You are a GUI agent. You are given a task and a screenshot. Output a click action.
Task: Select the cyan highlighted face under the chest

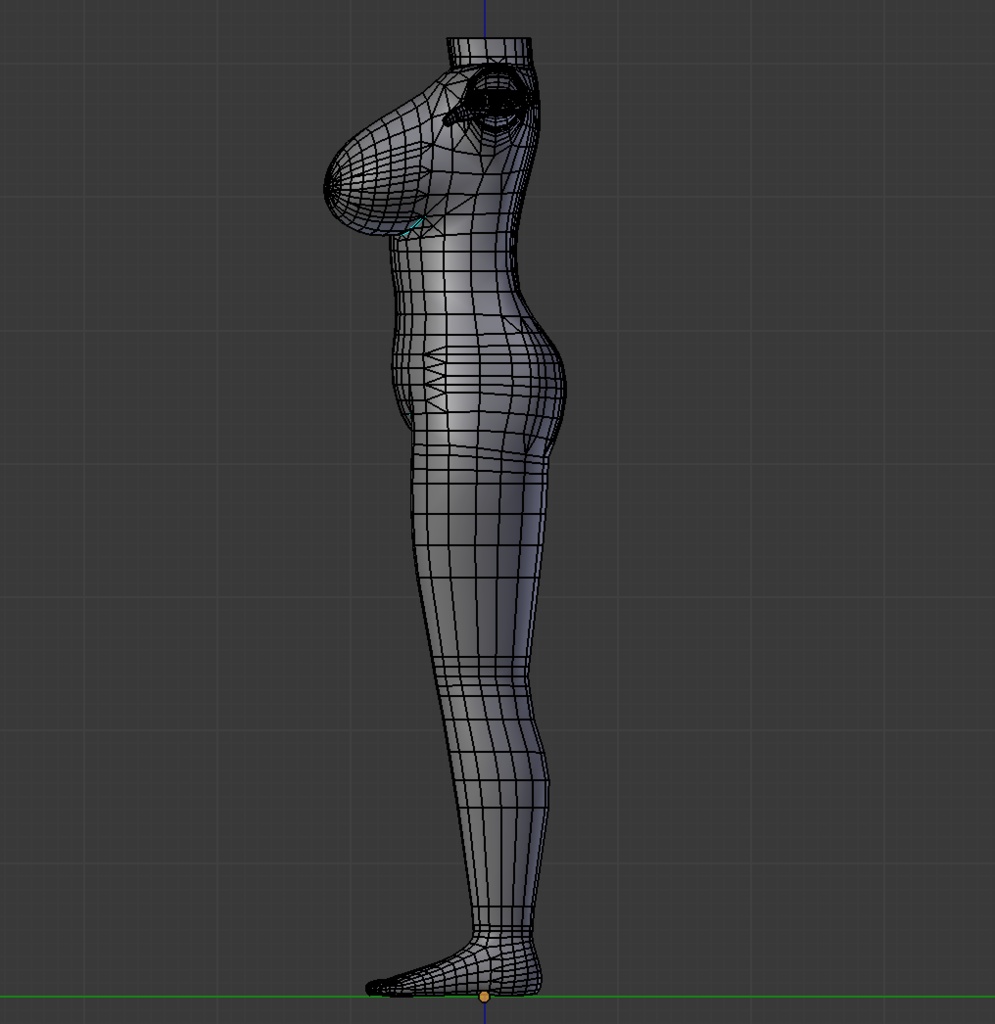412,228
